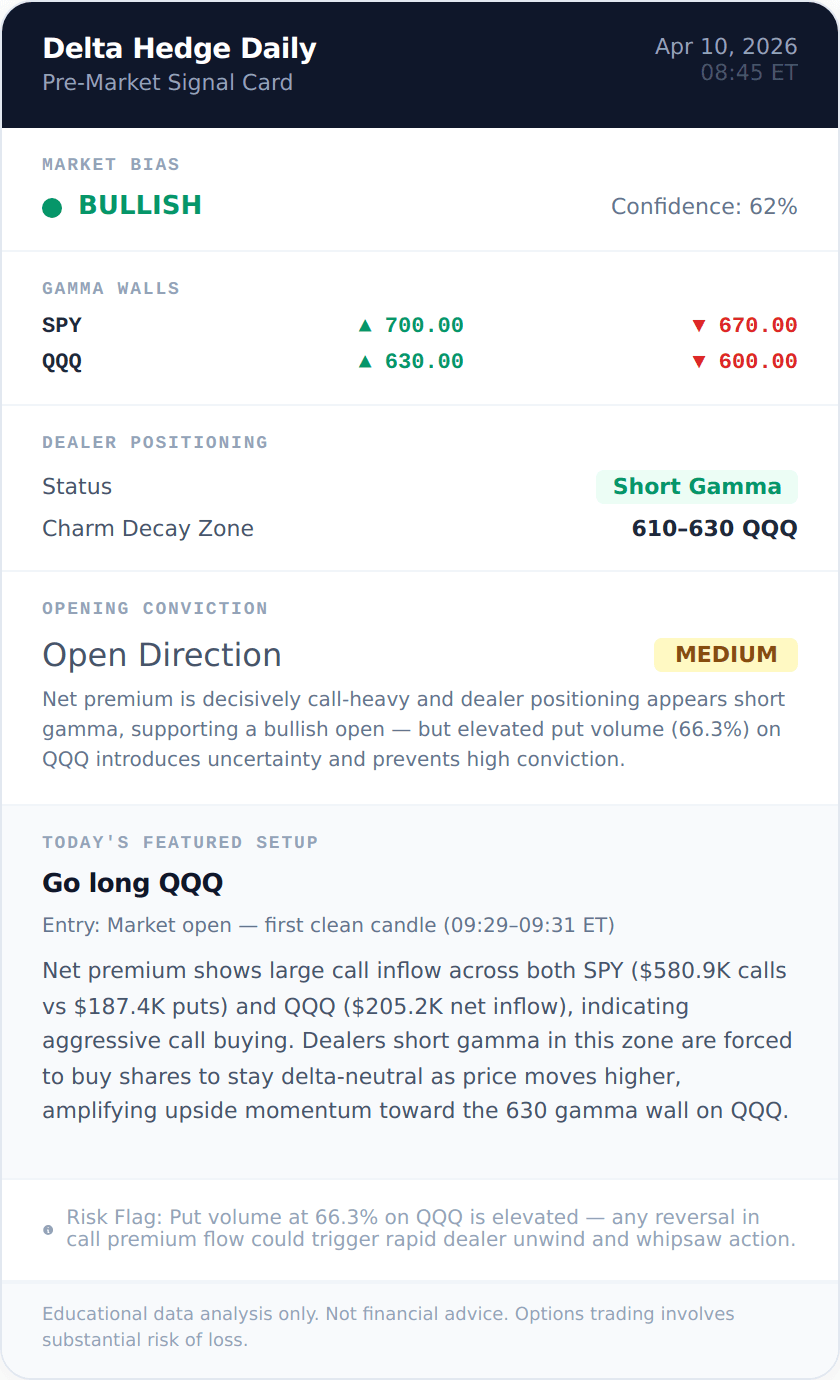Click the Open Direction heading
Viewport: 840px width, 1380px height.
161,655
